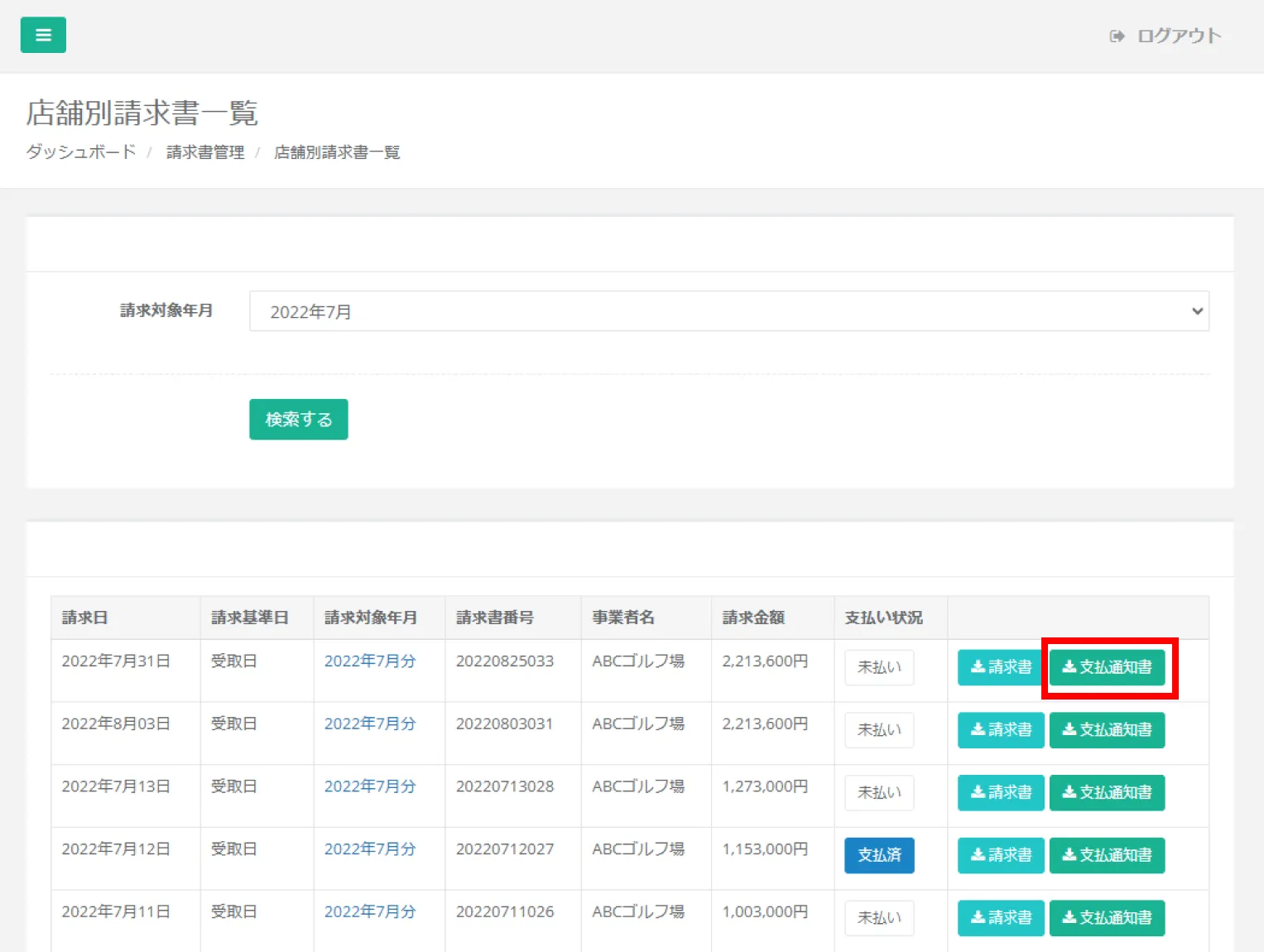The height and width of the screenshot is (952, 1264).
Task: Click the 請求対象年月 form label
Action: (x=166, y=310)
